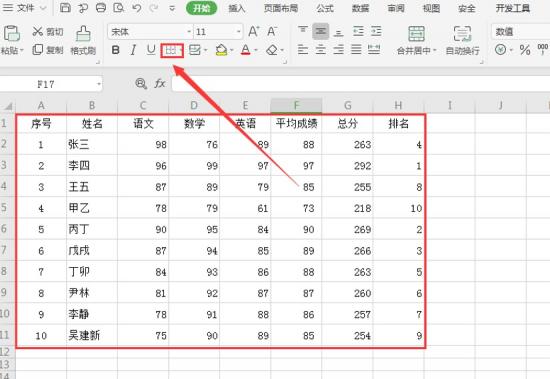This screenshot has height=379, width=550.
Task: Toggle Underline formatting
Action: [151, 50]
